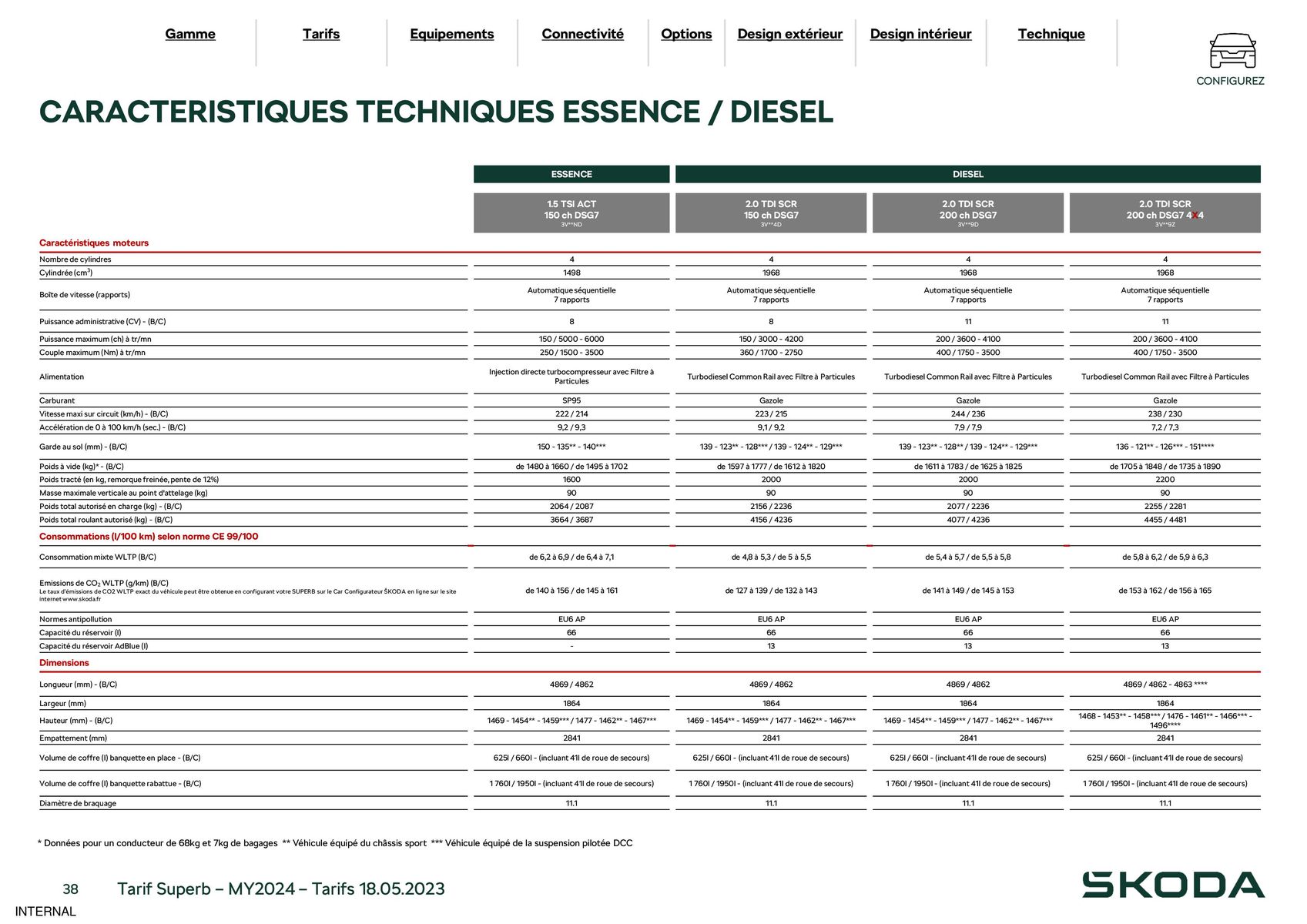
Task: Select 'Volume de coffre banquette en place' label
Action: click(120, 758)
